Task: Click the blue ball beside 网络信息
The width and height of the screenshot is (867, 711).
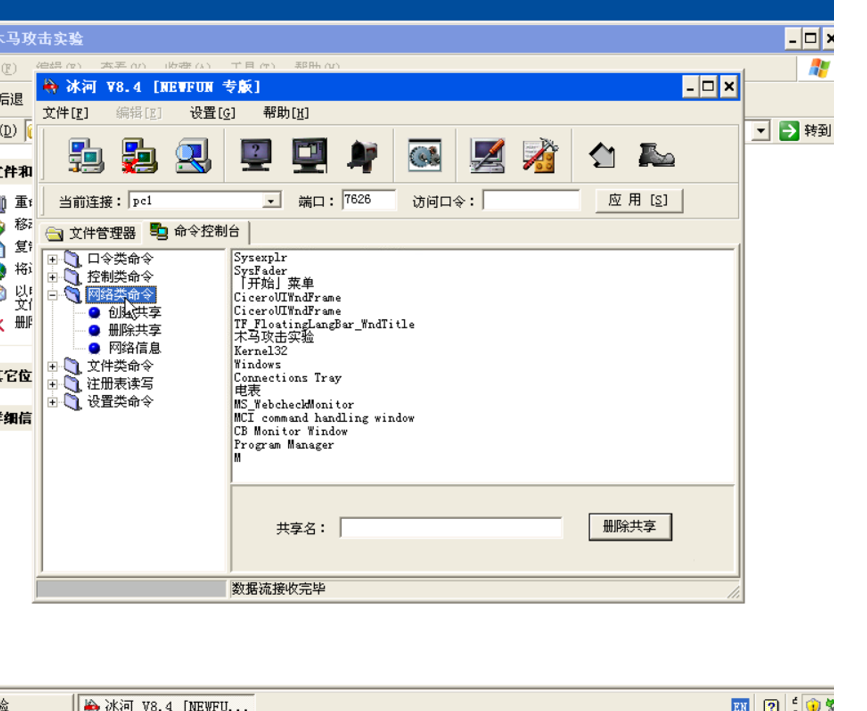Action: pyautogui.click(x=95, y=348)
